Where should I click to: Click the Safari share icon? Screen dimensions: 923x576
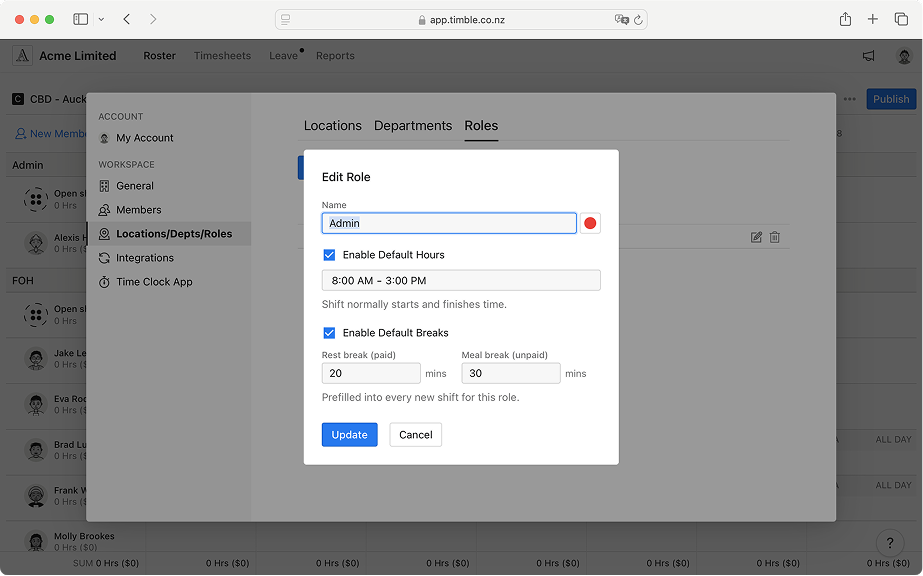[845, 19]
